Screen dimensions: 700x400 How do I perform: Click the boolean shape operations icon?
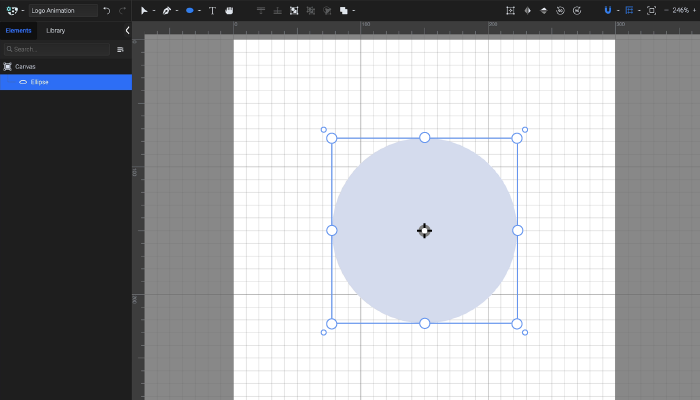click(343, 10)
